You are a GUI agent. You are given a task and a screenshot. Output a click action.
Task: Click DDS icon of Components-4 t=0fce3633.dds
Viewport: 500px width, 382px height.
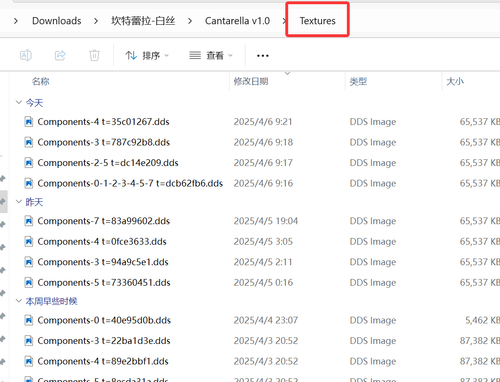click(x=29, y=241)
